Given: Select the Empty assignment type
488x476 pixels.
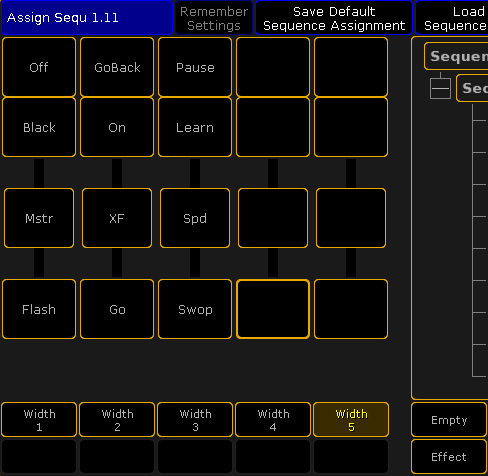Looking at the screenshot, I should (449, 420).
